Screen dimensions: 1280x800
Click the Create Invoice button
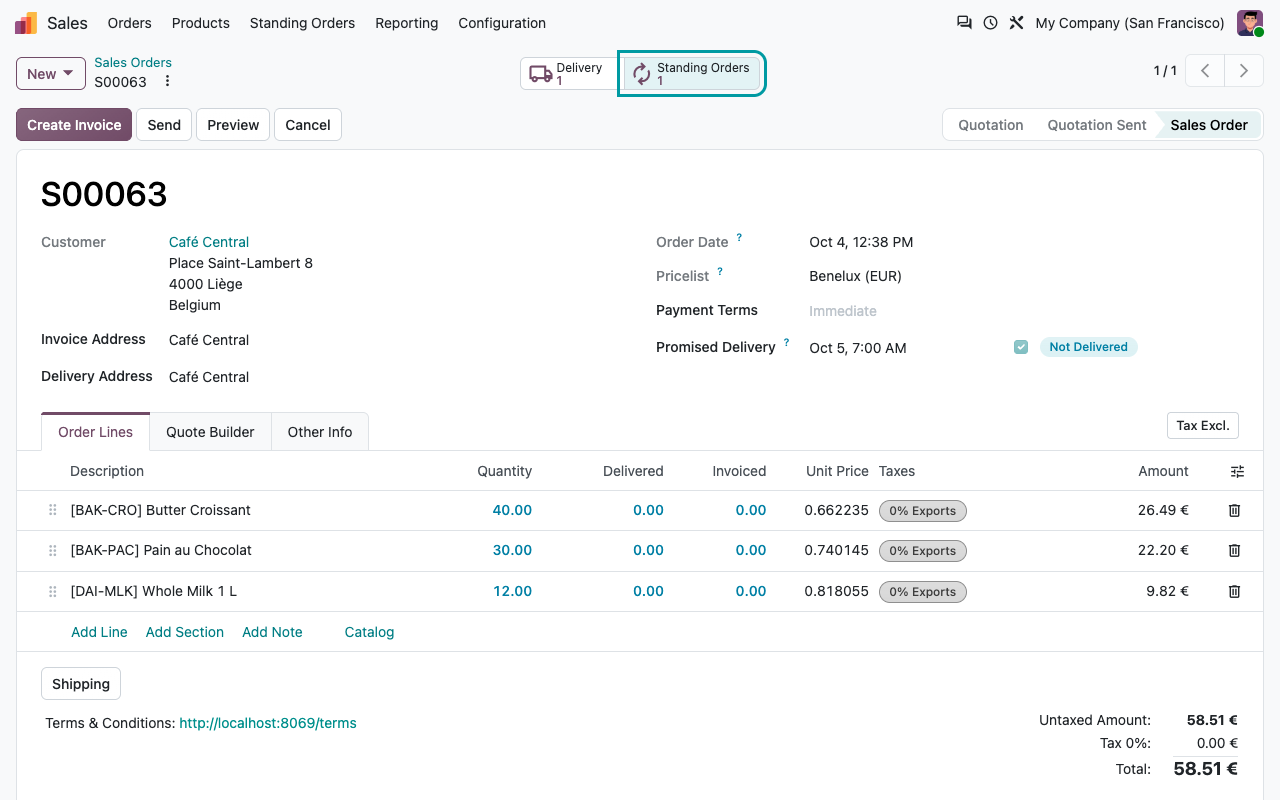(x=74, y=125)
